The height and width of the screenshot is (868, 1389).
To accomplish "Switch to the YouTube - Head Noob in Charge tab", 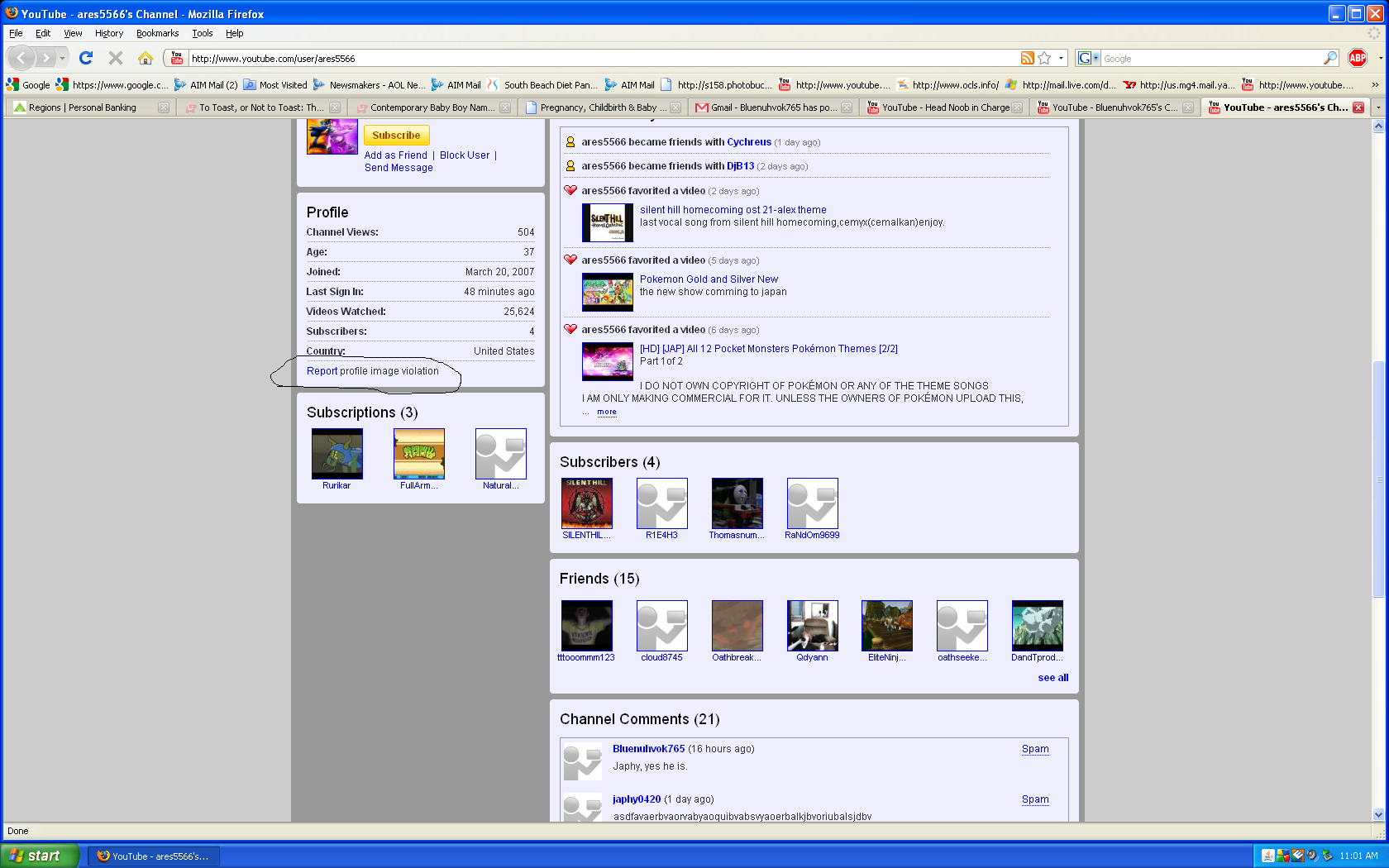I will point(944,107).
